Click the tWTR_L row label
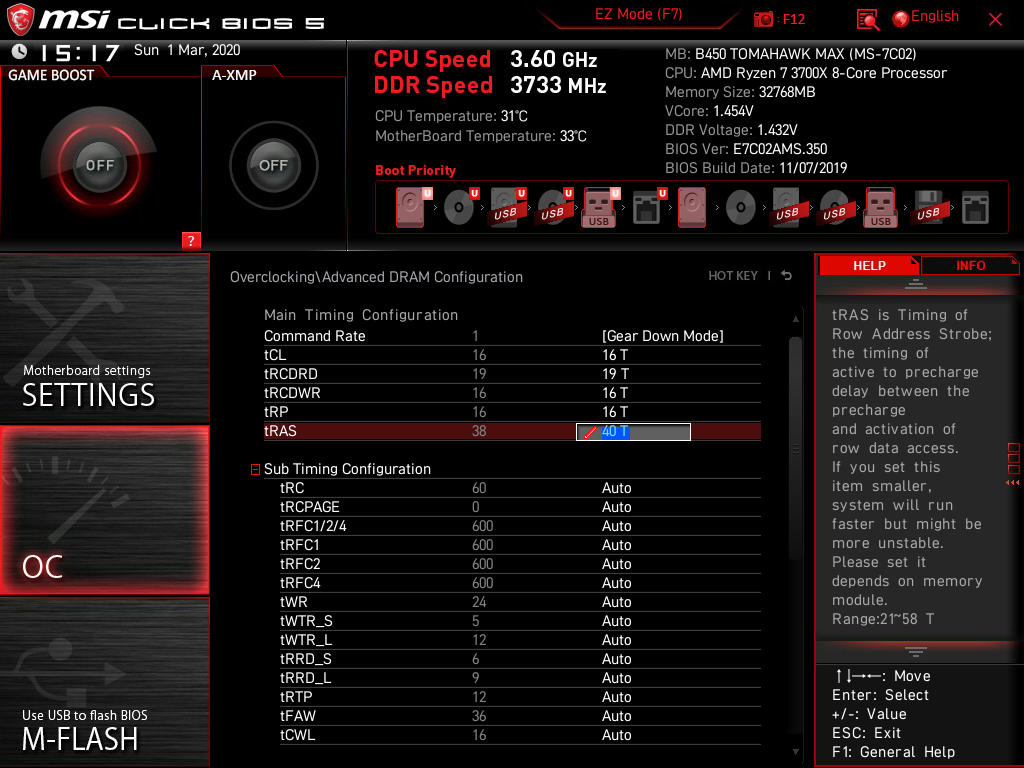Screen dimensions: 1024x768 pyautogui.click(x=306, y=639)
